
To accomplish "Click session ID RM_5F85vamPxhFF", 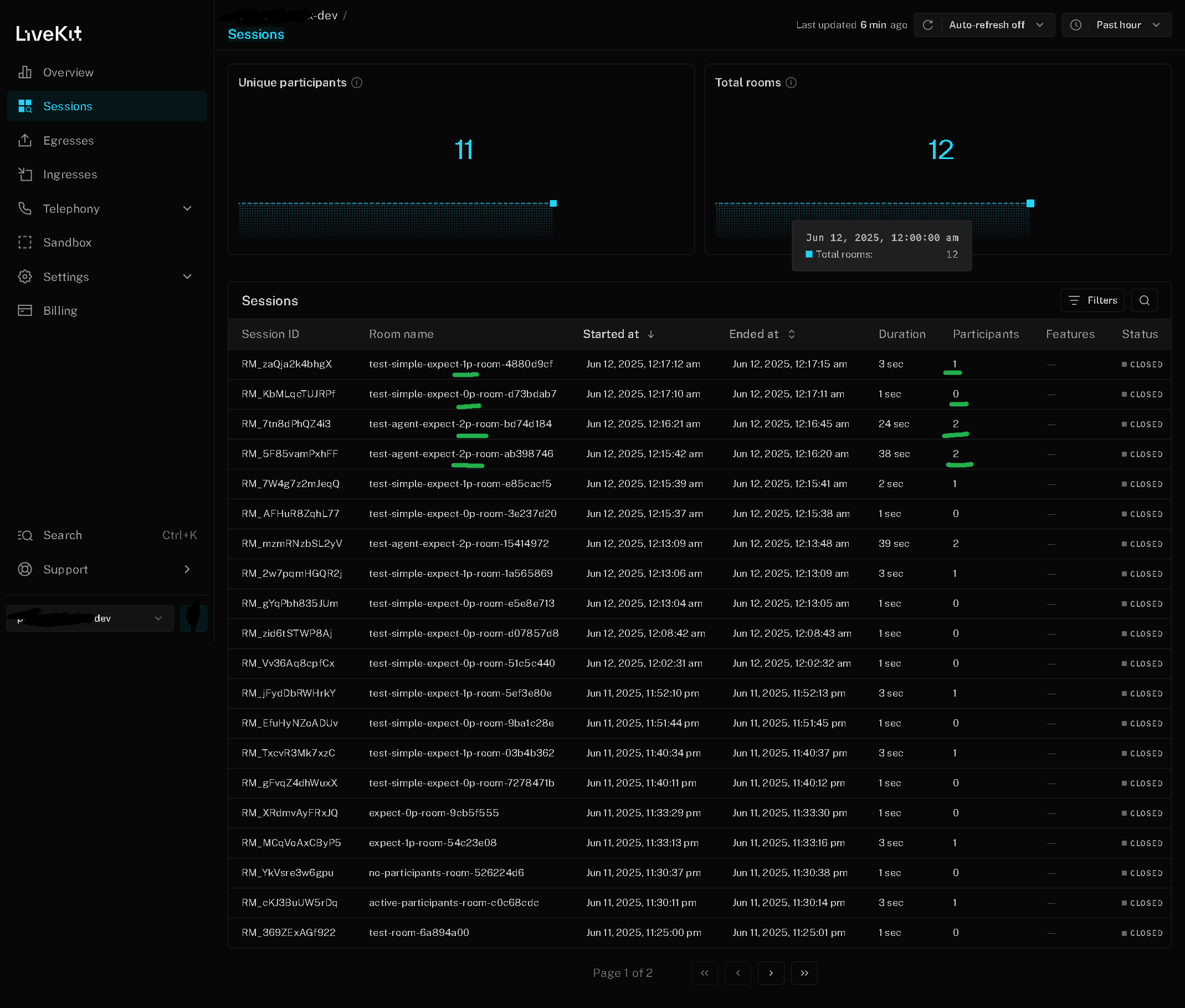I will (x=290, y=454).
